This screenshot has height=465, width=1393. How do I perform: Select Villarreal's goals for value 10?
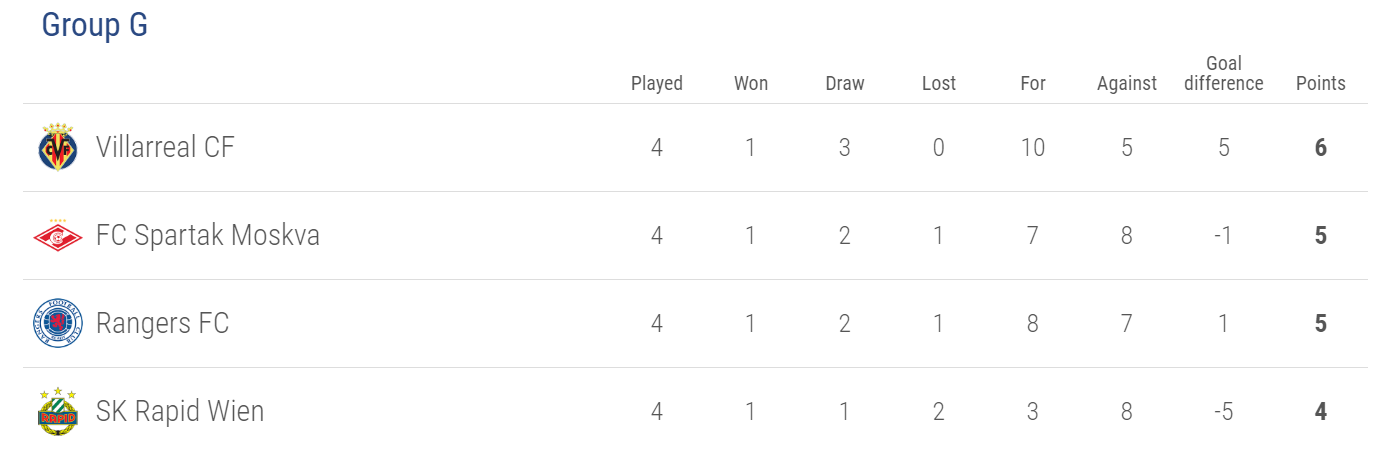[1033, 148]
